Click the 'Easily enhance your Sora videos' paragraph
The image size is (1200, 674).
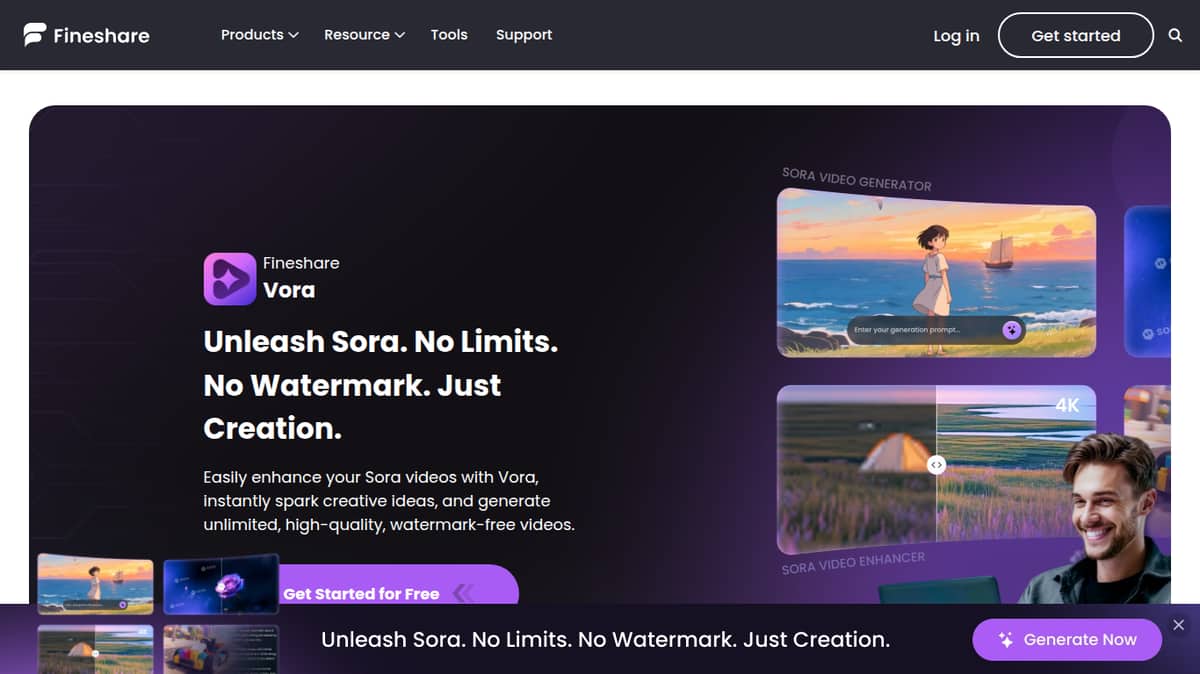(389, 501)
